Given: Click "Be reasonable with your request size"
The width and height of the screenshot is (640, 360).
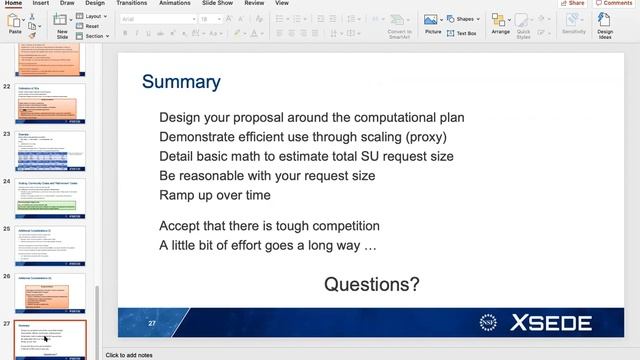Looking at the screenshot, I should point(267,176).
